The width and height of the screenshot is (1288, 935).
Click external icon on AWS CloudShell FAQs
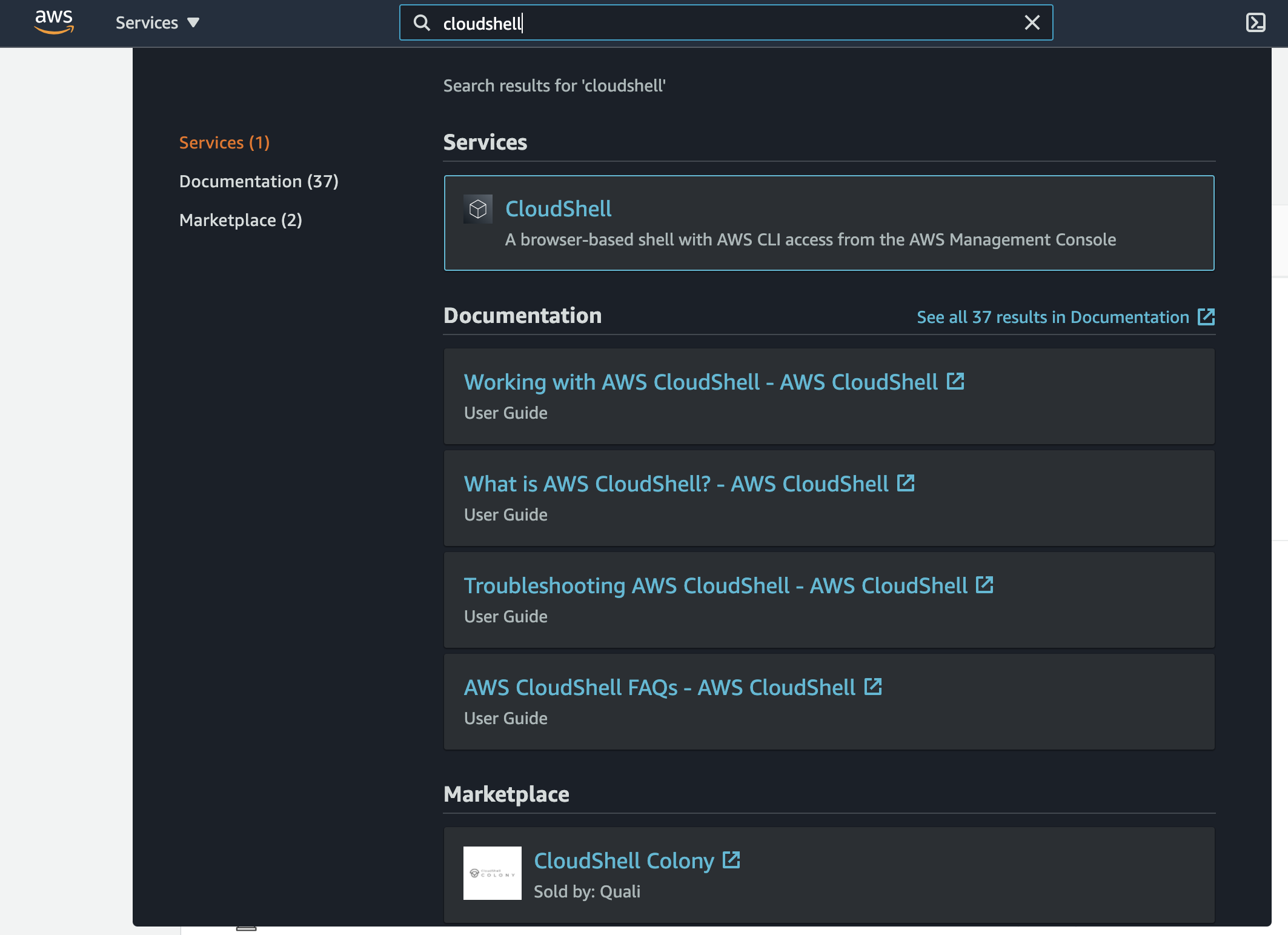pyautogui.click(x=873, y=687)
